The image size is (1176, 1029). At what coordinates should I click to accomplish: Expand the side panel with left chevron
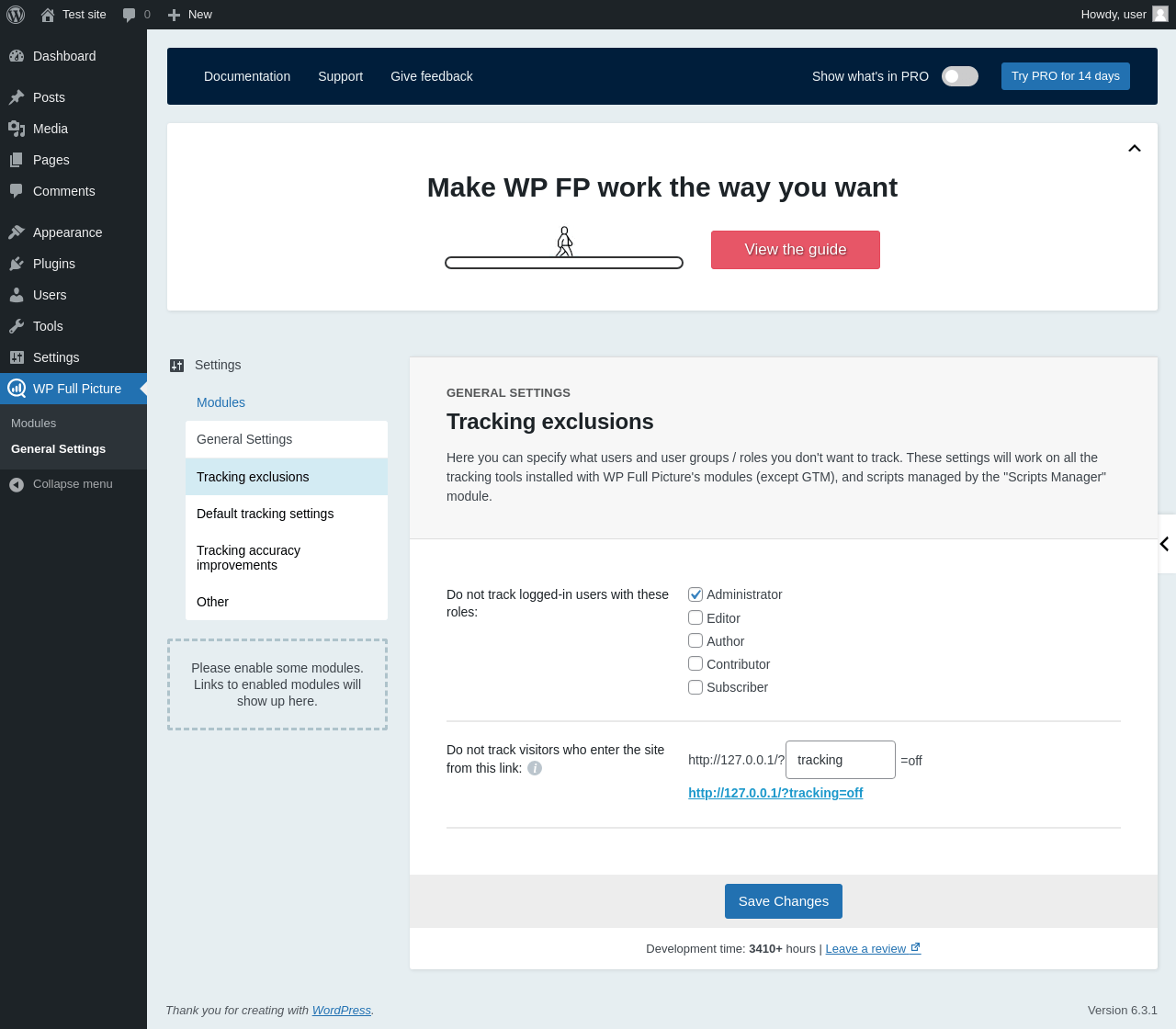click(x=1165, y=544)
